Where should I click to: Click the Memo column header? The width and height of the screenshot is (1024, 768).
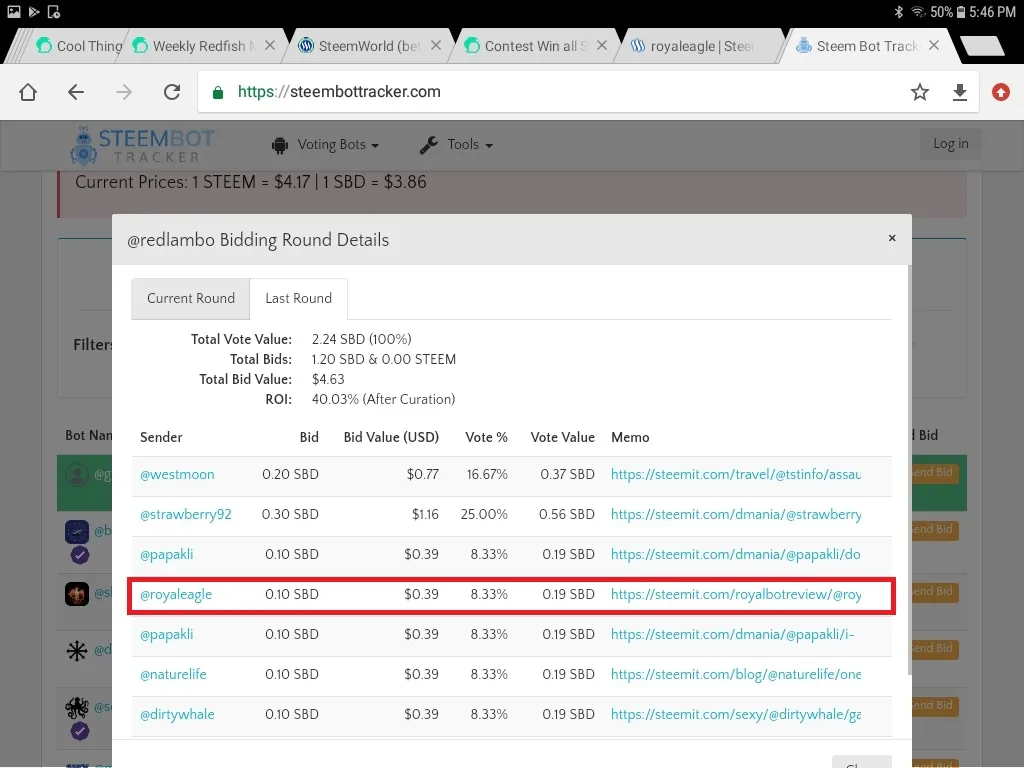pos(630,438)
